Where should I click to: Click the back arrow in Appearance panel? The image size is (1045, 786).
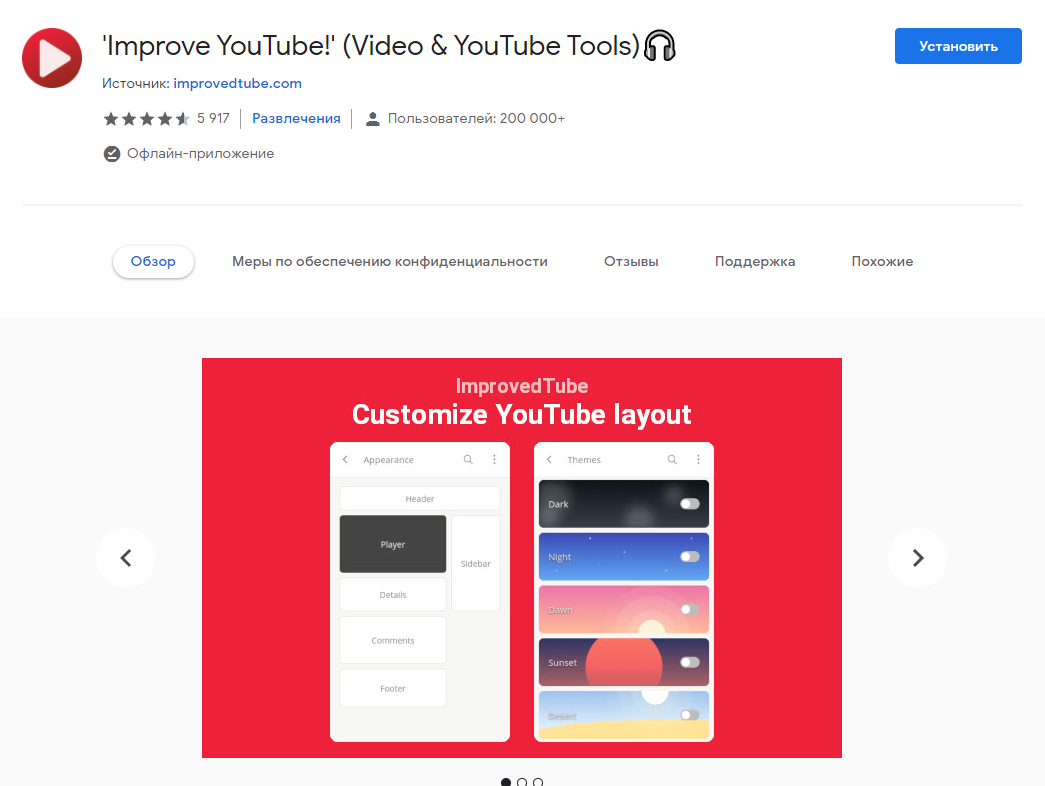tap(345, 459)
